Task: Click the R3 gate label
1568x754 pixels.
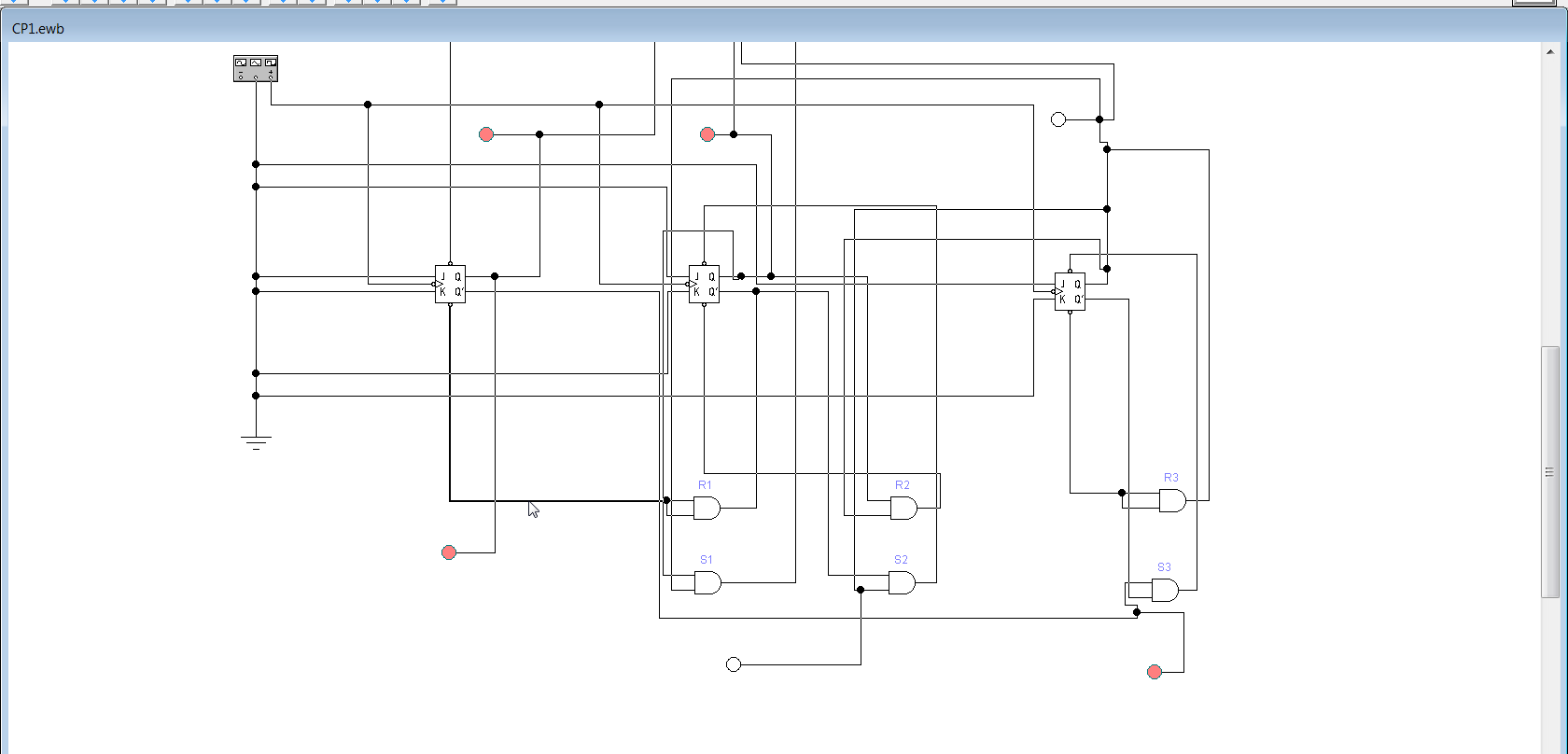Action: click(x=1170, y=478)
